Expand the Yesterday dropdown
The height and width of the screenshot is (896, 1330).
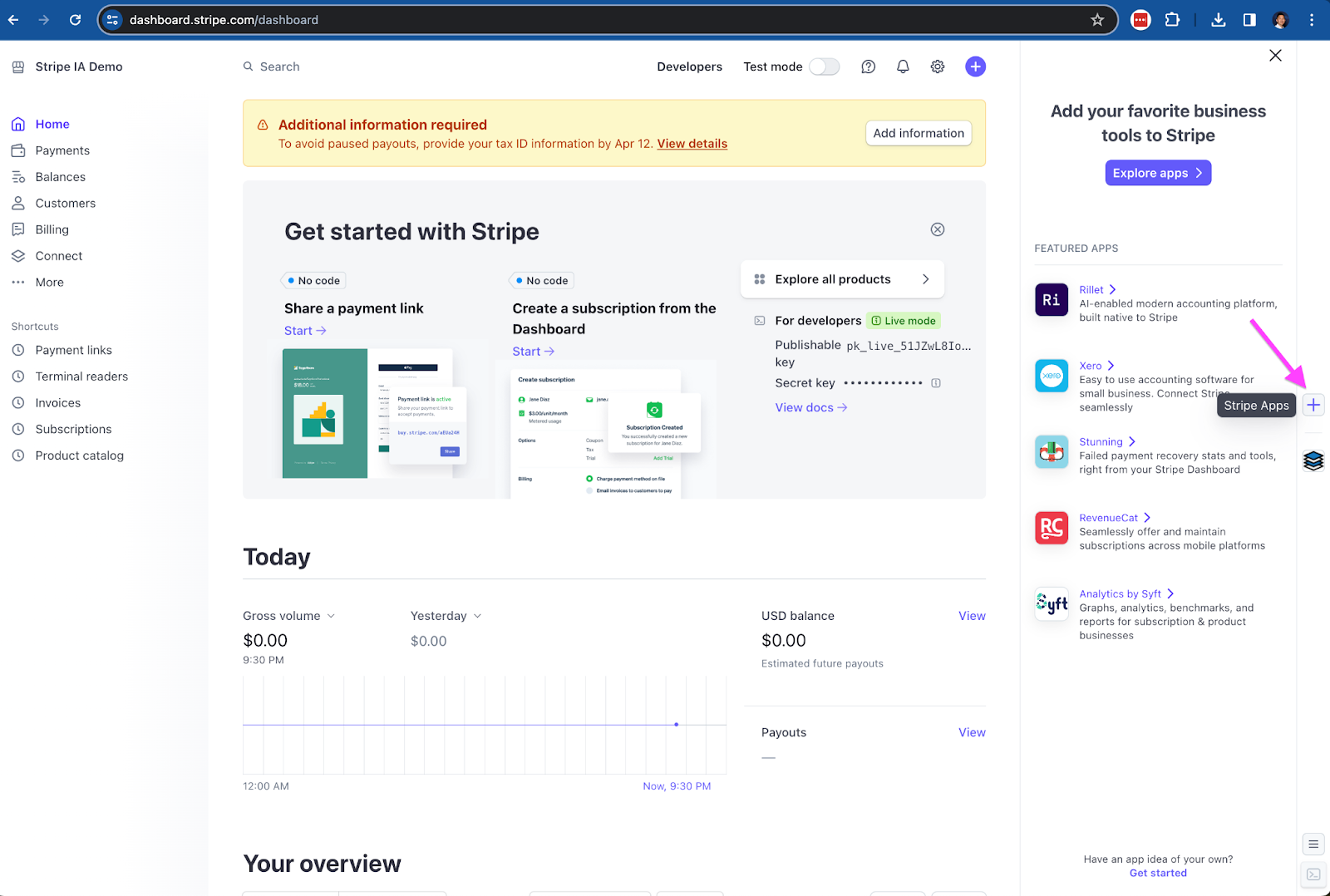point(446,616)
